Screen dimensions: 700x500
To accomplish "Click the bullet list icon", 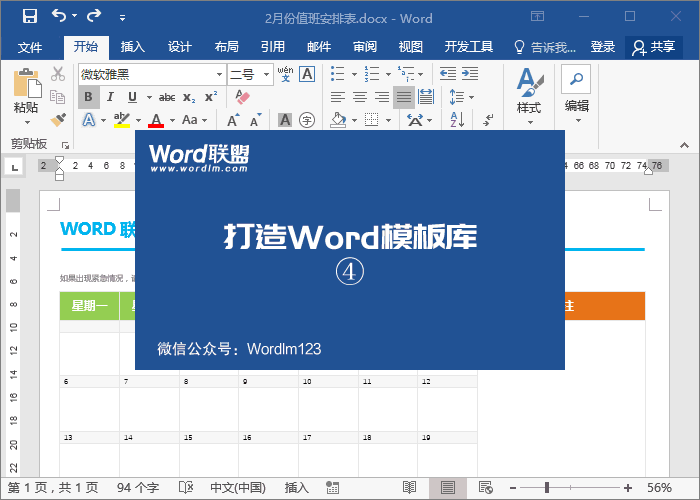I will pos(338,74).
